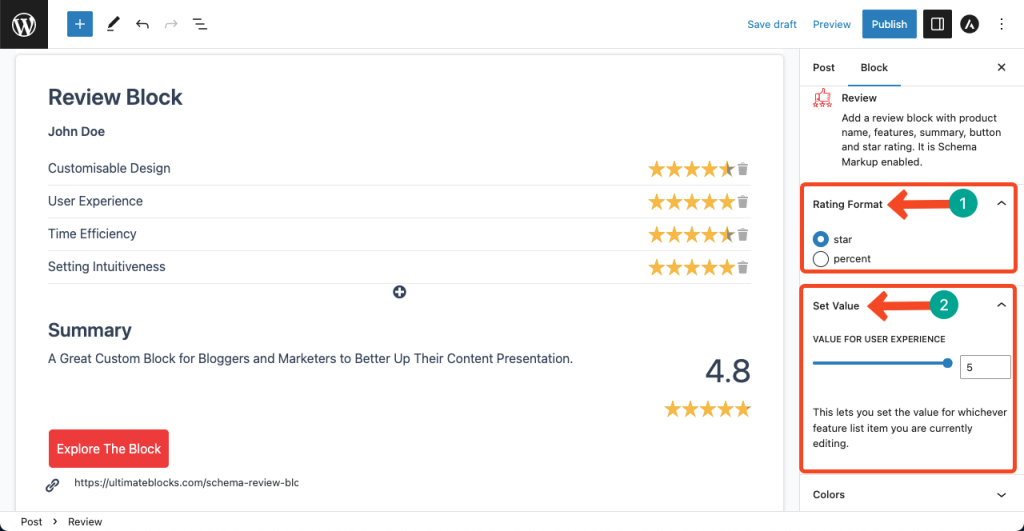The width and height of the screenshot is (1024, 531).
Task: Open the three-dot Options menu
Action: 1002,24
